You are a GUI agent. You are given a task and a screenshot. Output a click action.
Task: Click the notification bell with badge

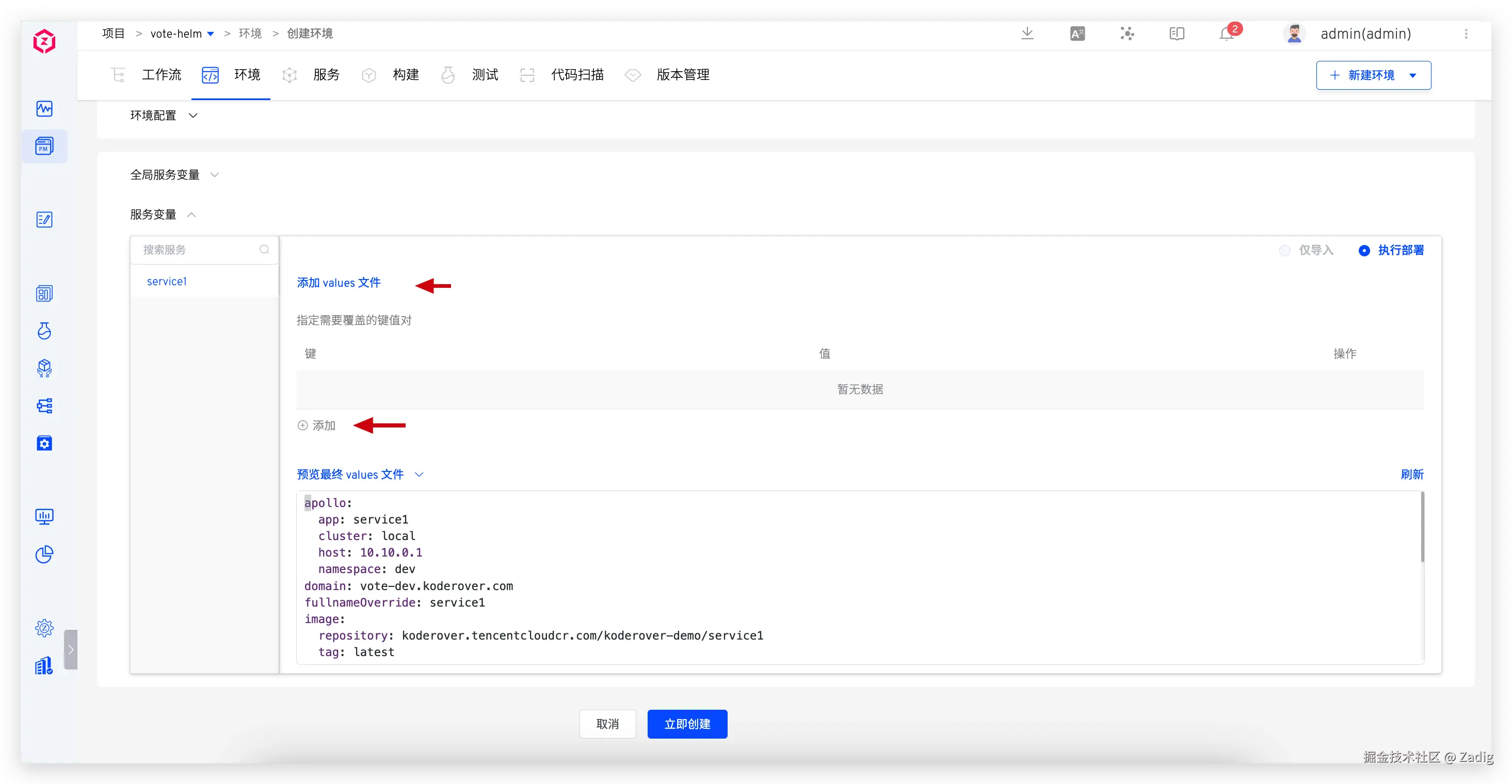1227,34
